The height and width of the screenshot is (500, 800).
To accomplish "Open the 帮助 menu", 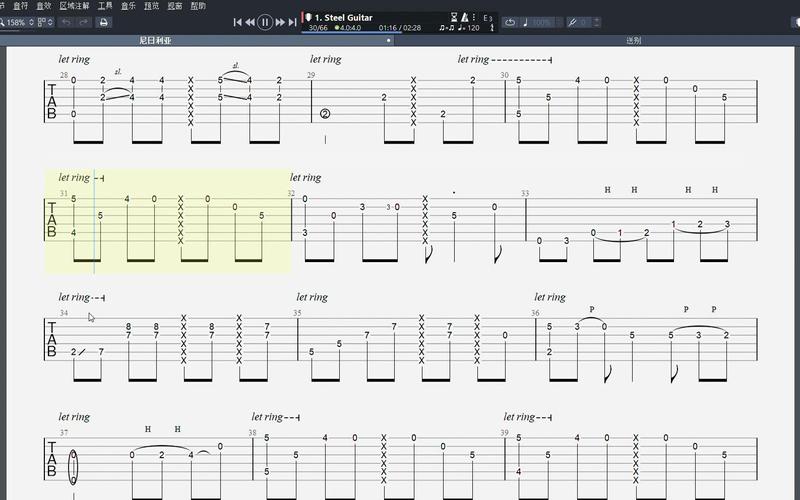I will point(198,6).
